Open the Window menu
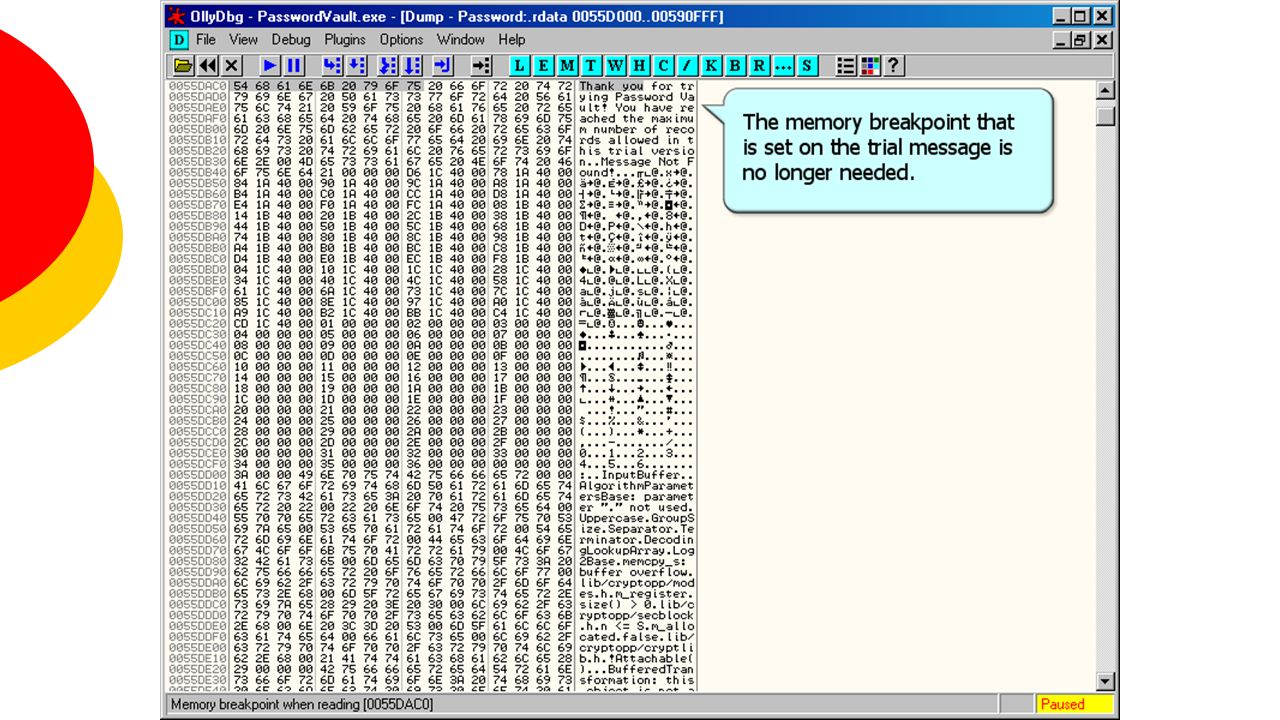The image size is (1280, 720). click(461, 40)
